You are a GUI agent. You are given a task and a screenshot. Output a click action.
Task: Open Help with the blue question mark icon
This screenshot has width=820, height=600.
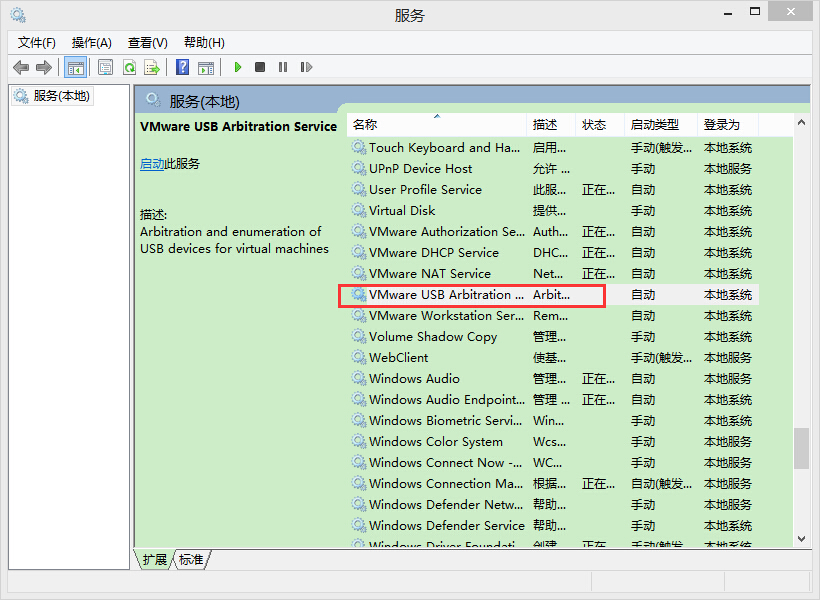click(182, 67)
